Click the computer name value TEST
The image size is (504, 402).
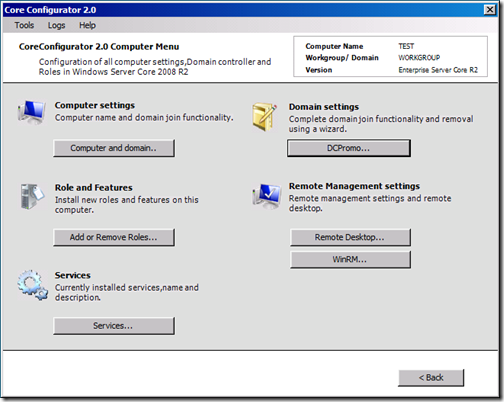coord(406,46)
